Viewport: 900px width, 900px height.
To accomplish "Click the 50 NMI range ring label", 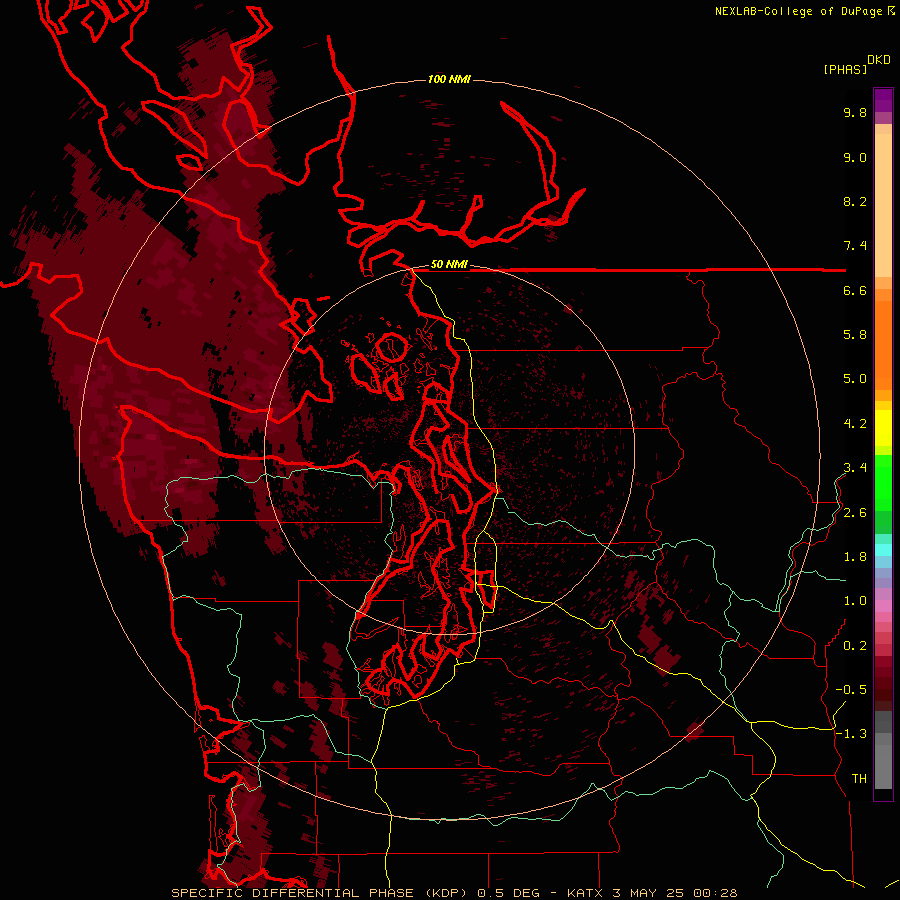I will click(449, 265).
